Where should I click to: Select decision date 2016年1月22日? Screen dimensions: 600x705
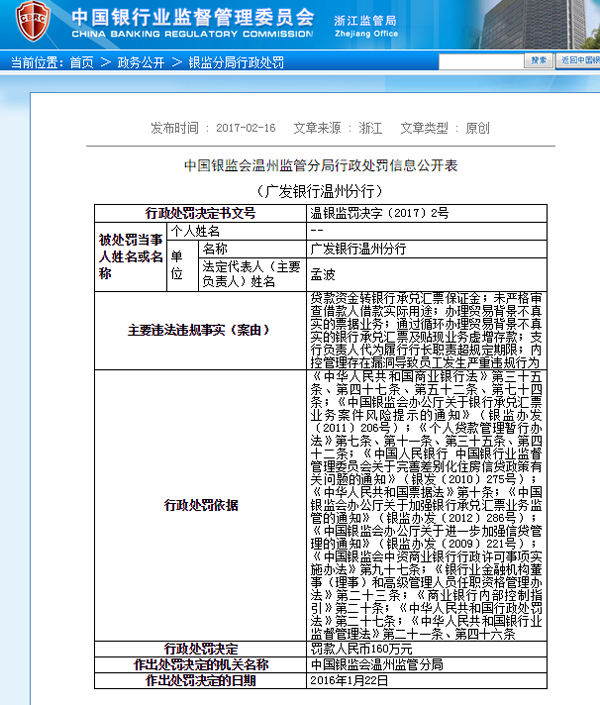click(x=349, y=680)
